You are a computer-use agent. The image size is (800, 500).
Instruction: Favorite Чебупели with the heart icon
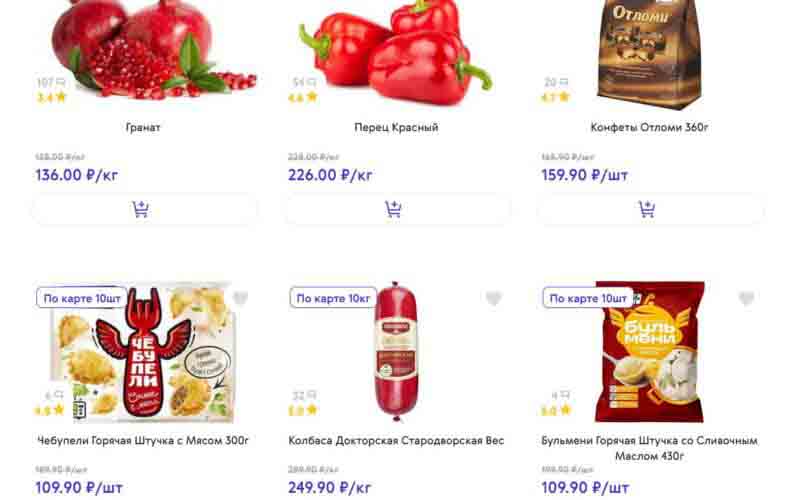(240, 298)
